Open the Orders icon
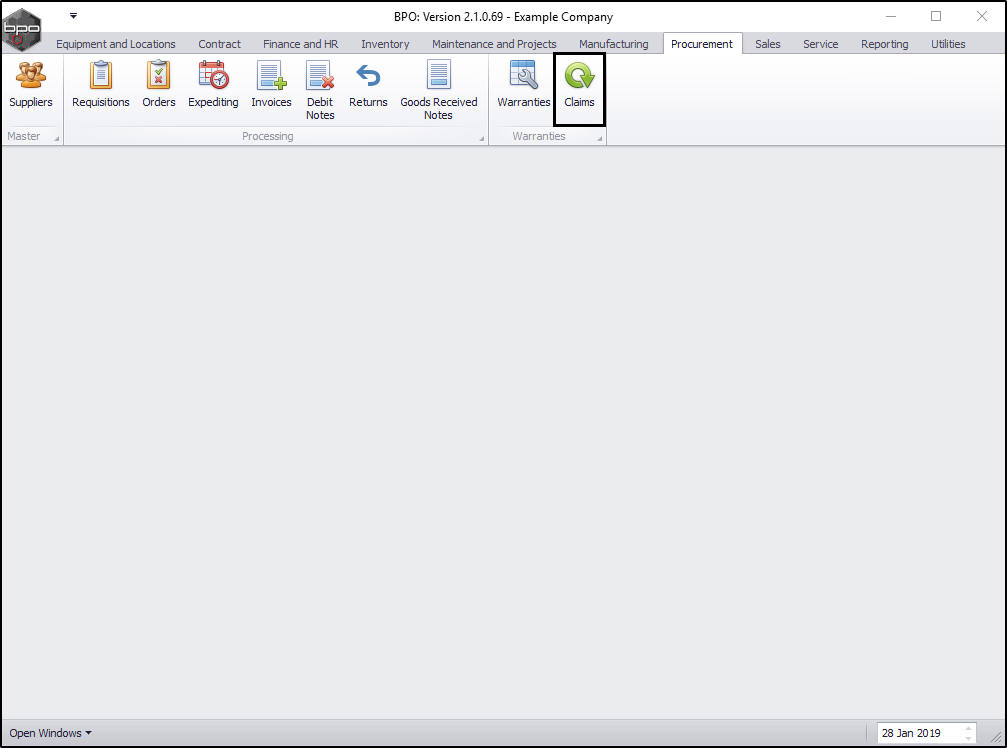Image resolution: width=1007 pixels, height=748 pixels. (159, 85)
